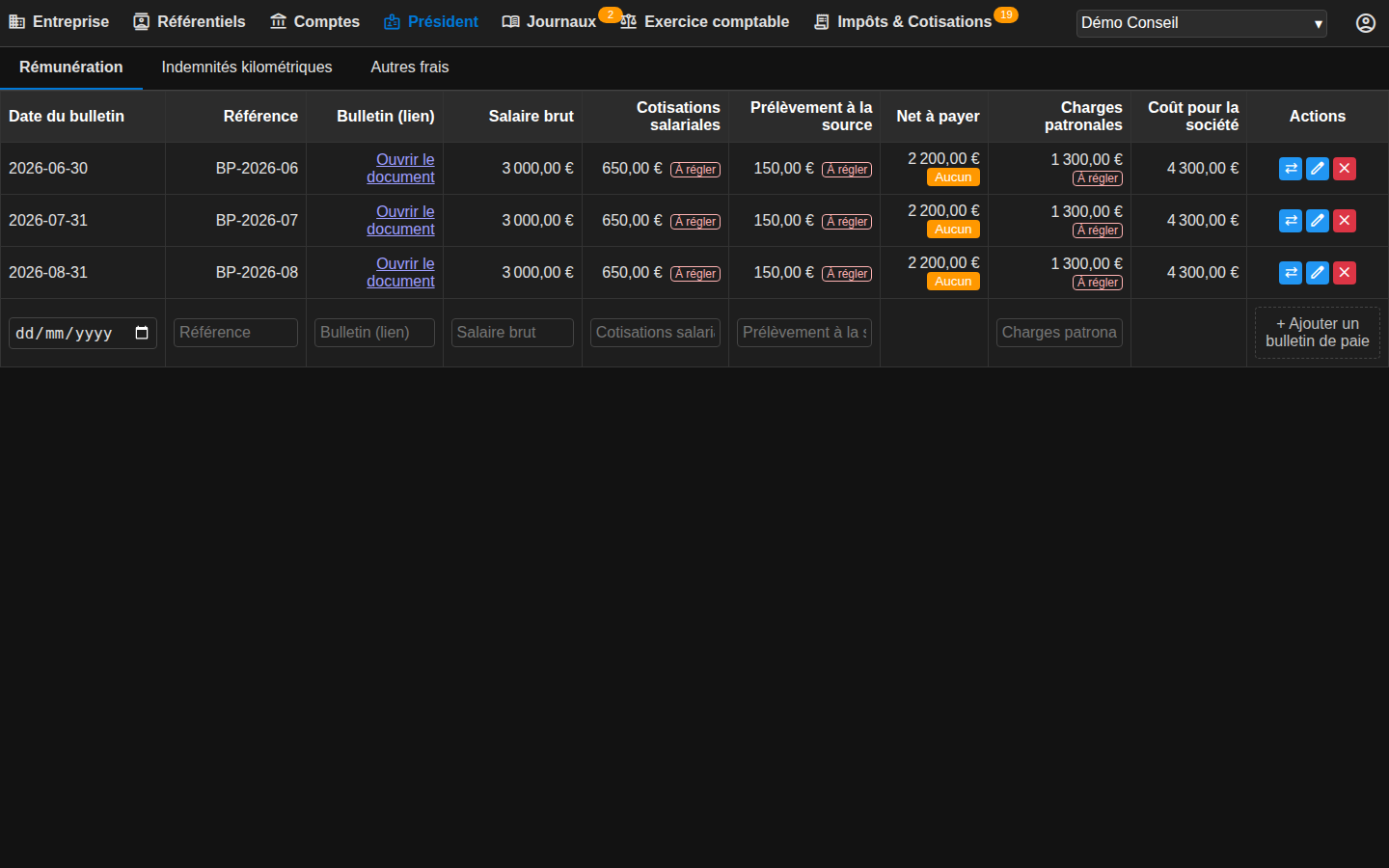Click the Aucun badge for BP-2026-08
1389x868 pixels.
tap(953, 282)
